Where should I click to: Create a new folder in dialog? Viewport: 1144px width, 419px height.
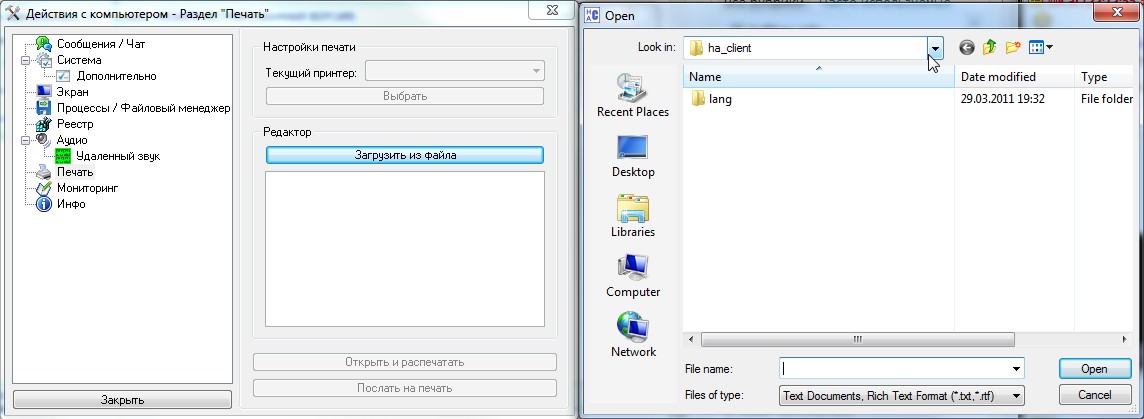(x=1013, y=47)
